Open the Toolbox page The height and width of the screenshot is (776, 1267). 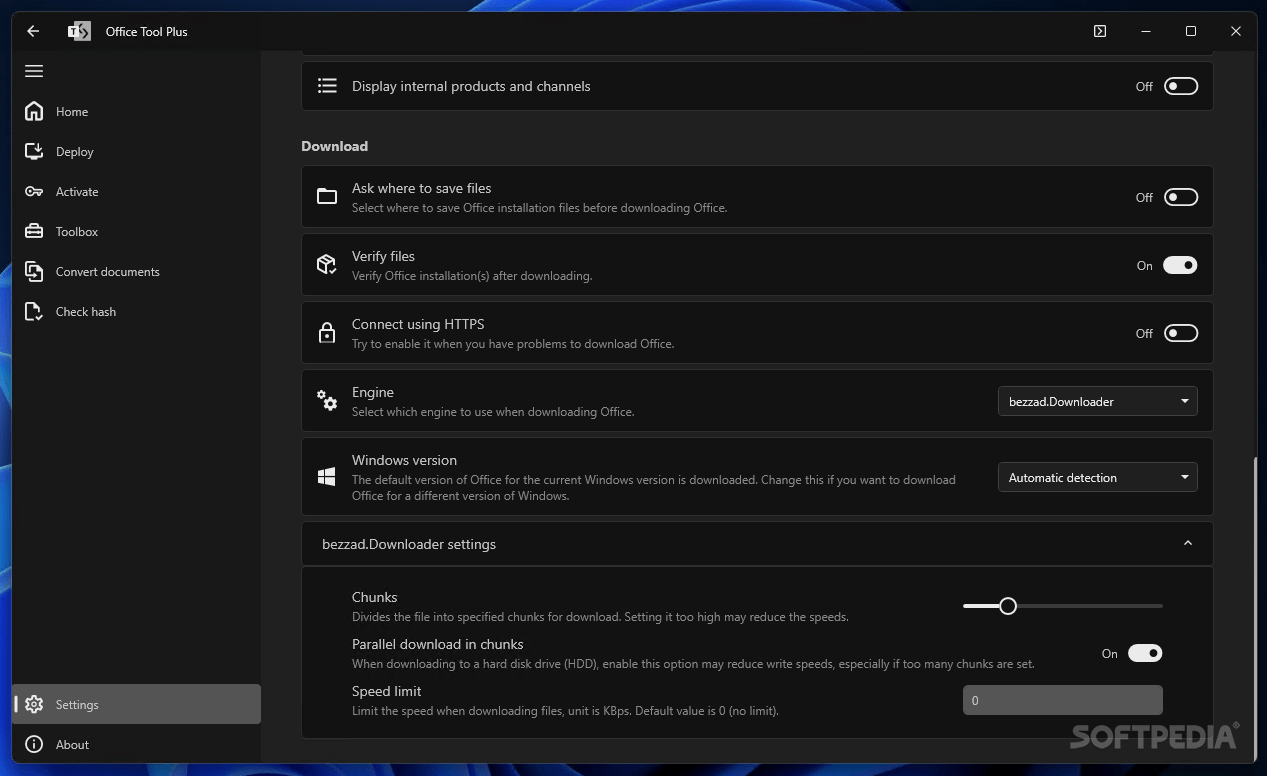pyautogui.click(x=137, y=231)
